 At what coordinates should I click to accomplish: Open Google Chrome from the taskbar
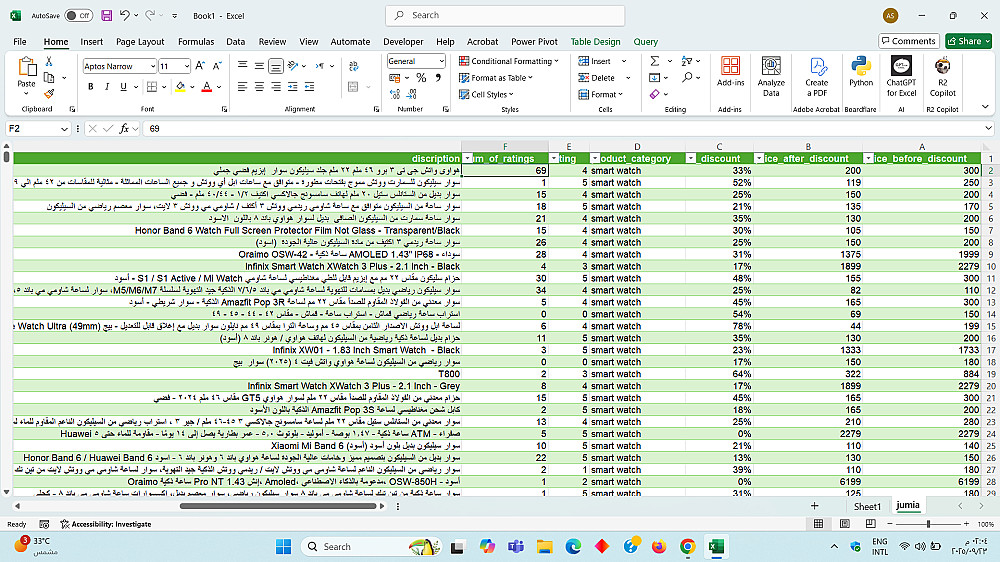[x=688, y=547]
